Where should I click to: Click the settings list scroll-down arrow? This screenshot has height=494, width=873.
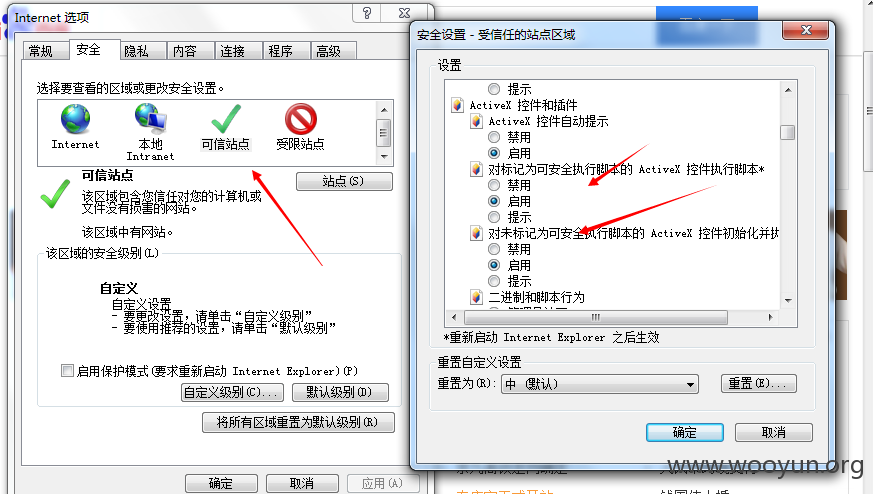click(x=788, y=301)
